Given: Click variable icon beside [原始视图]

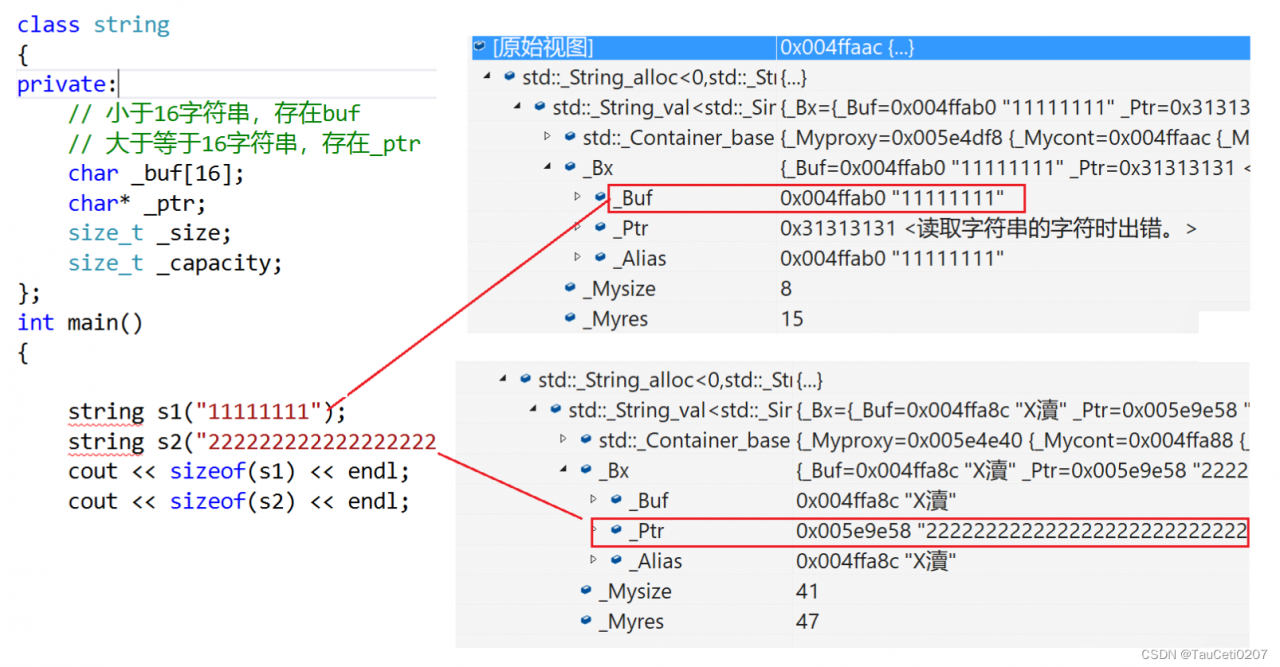Looking at the screenshot, I should coord(480,46).
